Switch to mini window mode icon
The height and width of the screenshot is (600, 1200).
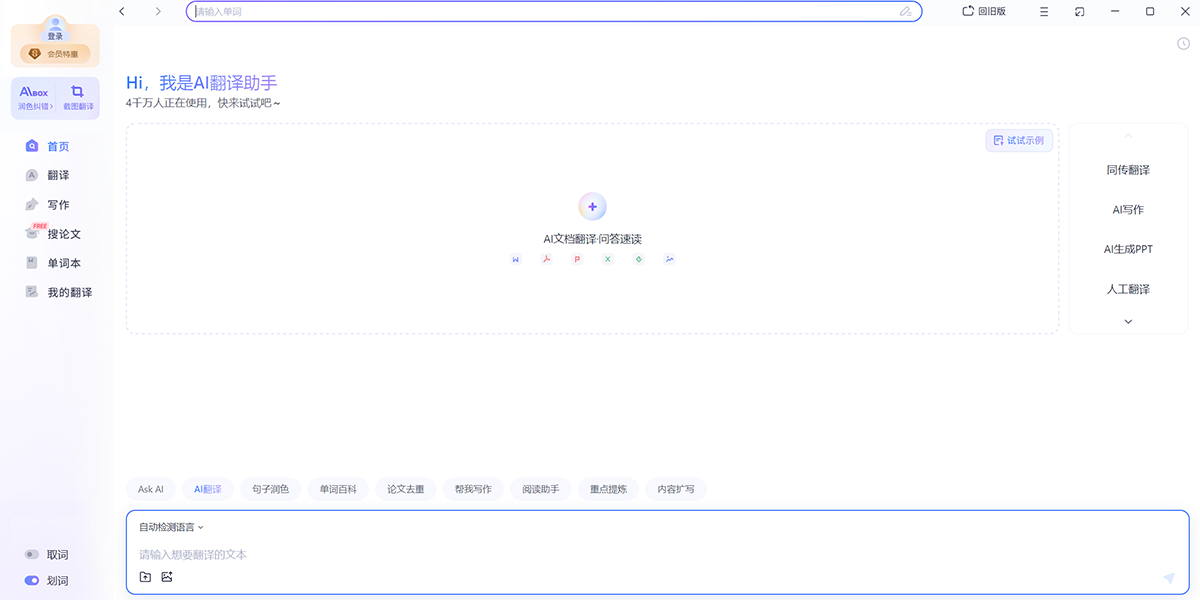click(x=1080, y=12)
